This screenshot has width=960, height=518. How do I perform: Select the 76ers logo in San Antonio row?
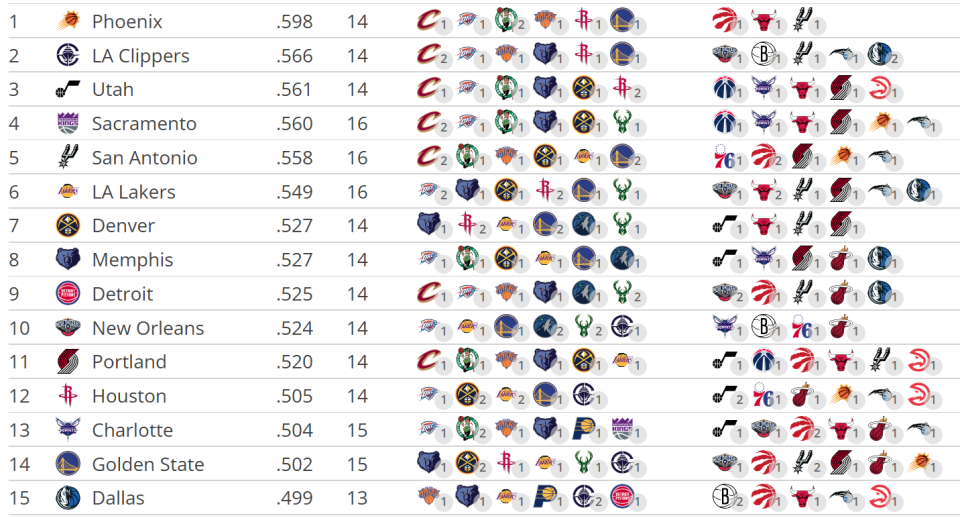(x=723, y=157)
